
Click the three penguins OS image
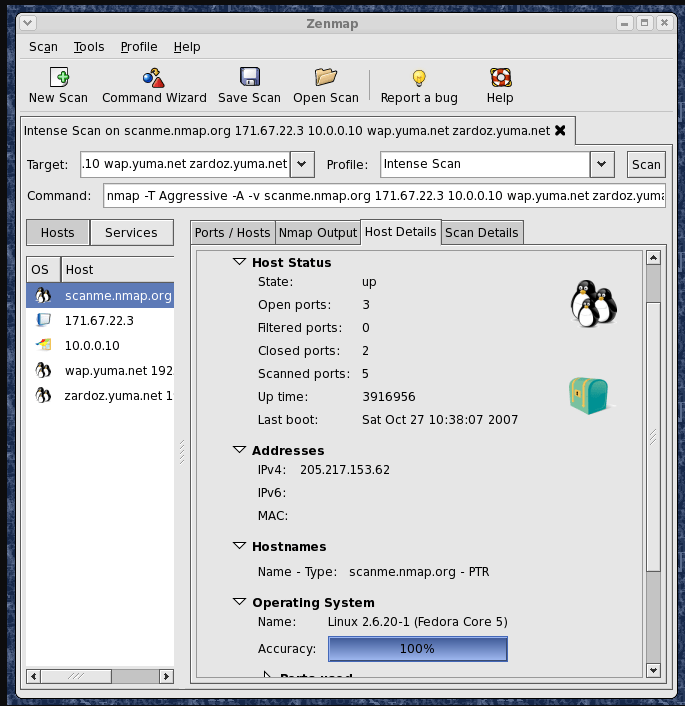tap(594, 303)
